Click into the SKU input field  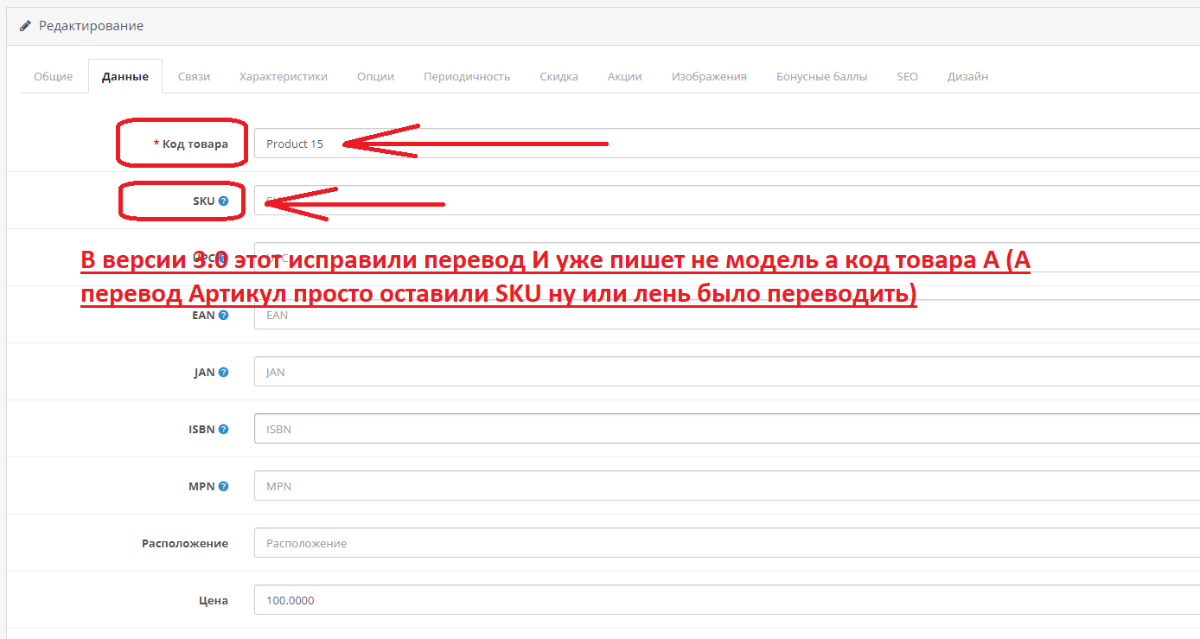click(727, 201)
